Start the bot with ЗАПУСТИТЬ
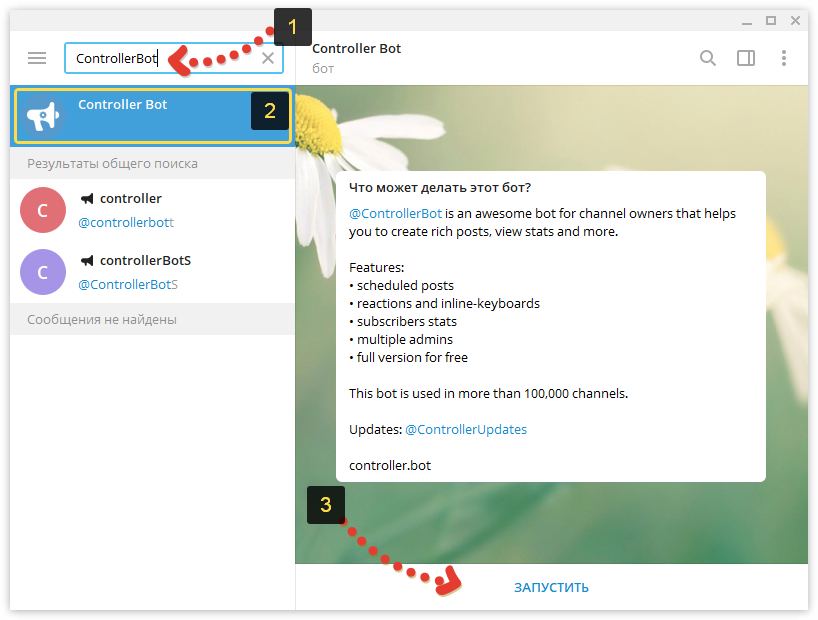The width and height of the screenshot is (818, 620). pyautogui.click(x=551, y=588)
